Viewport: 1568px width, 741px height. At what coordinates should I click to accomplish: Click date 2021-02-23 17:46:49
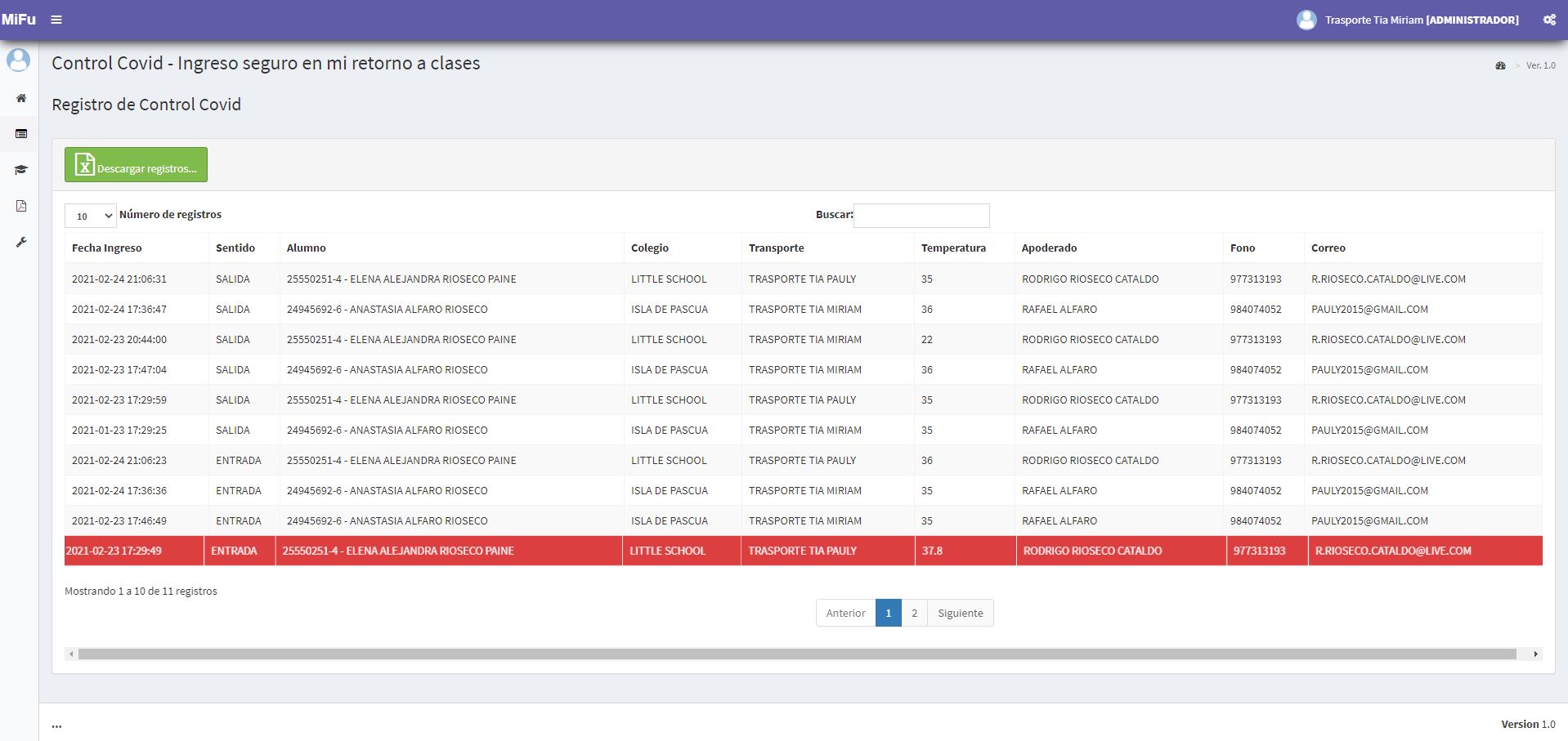coord(119,520)
